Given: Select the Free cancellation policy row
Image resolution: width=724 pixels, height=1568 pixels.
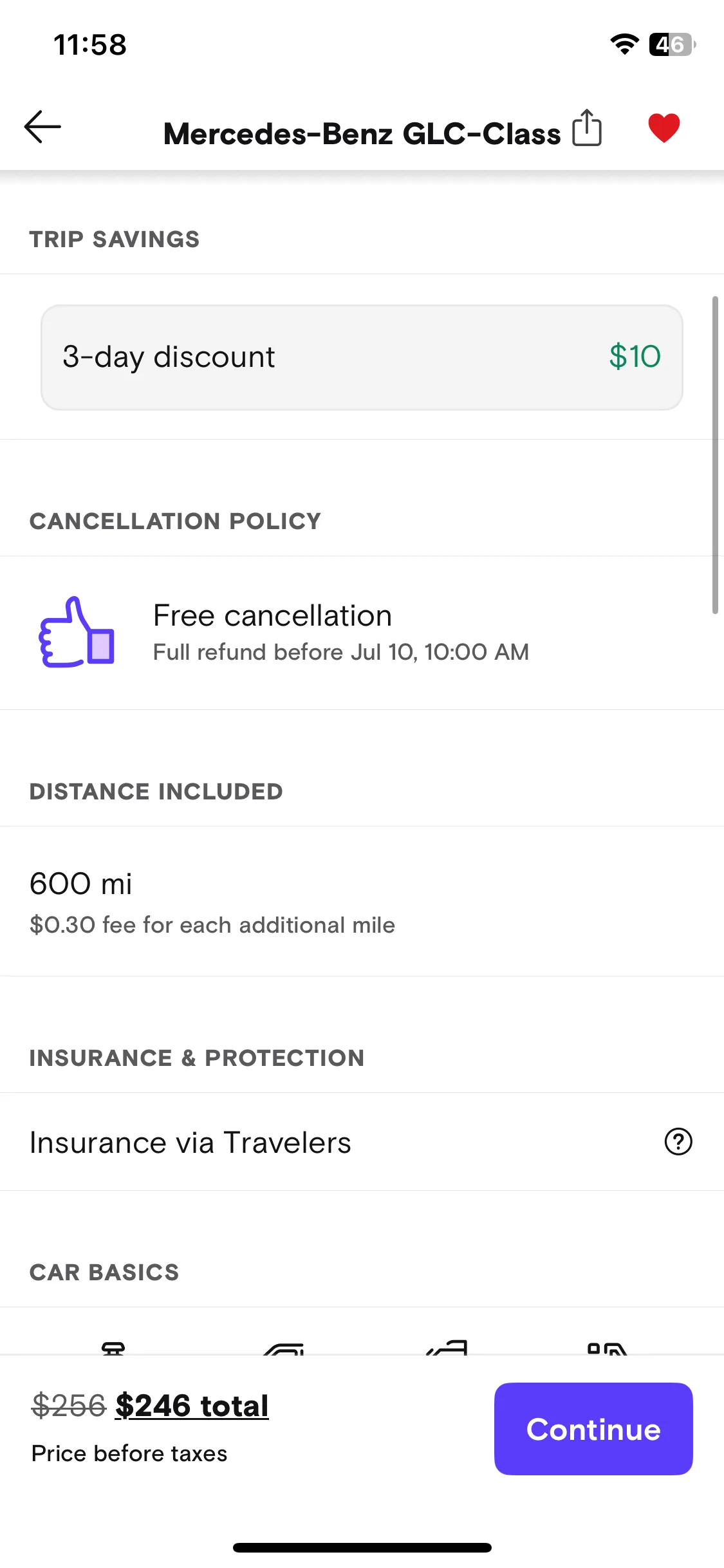Looking at the screenshot, I should tap(362, 633).
